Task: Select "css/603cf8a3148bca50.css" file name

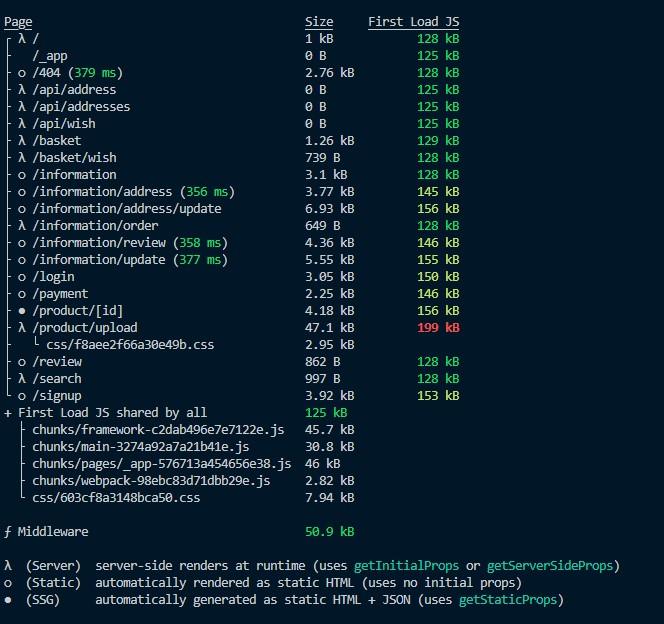Action: [116, 498]
